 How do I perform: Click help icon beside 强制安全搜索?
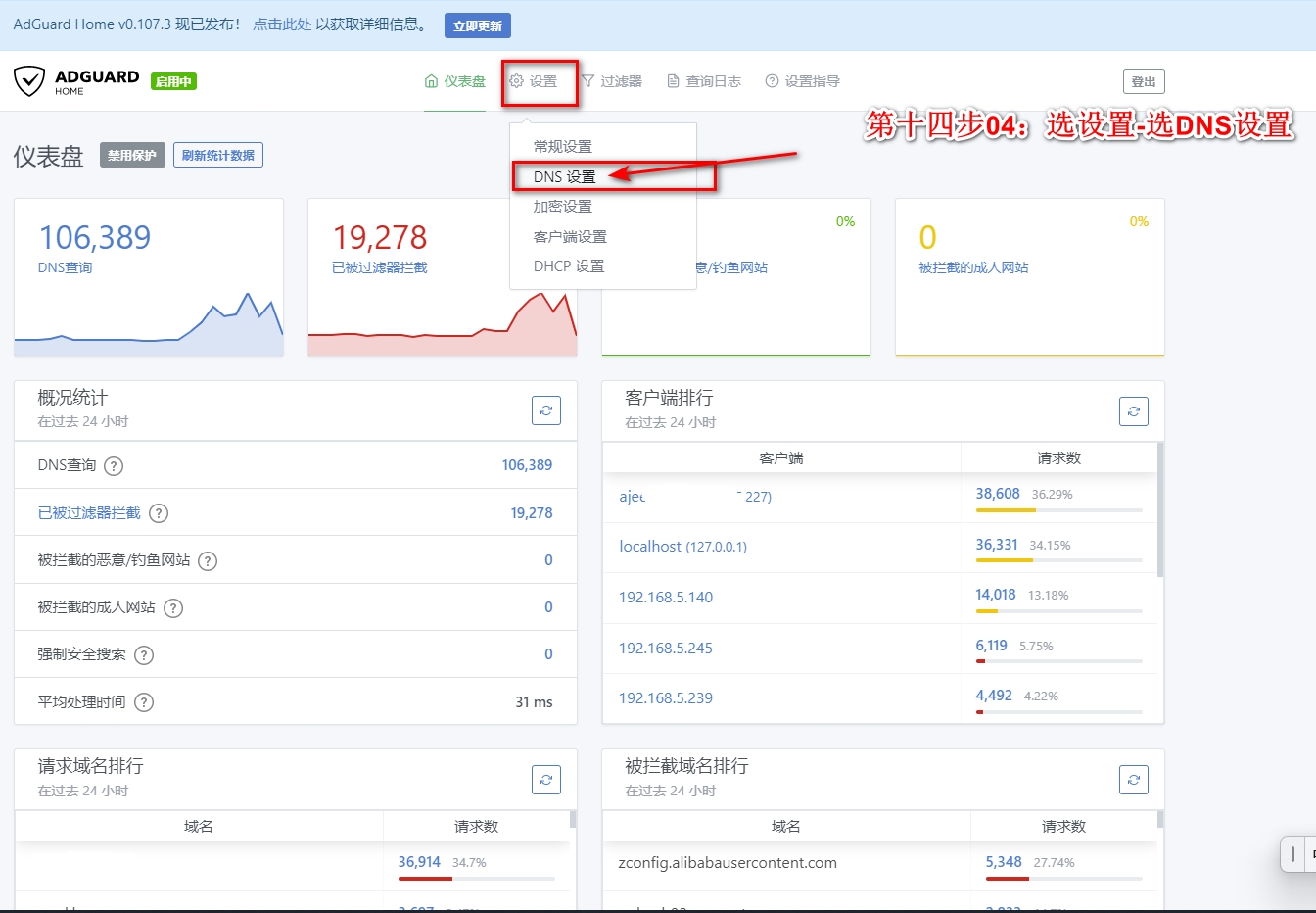coord(144,655)
